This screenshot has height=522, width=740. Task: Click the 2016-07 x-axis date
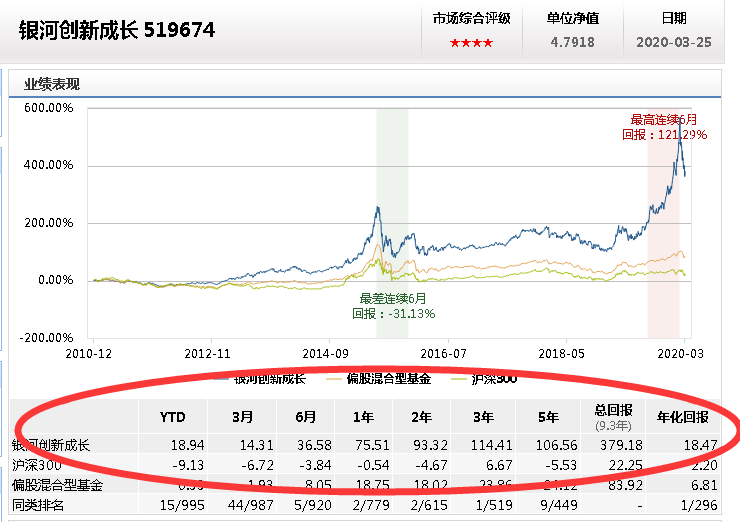pyautogui.click(x=444, y=354)
